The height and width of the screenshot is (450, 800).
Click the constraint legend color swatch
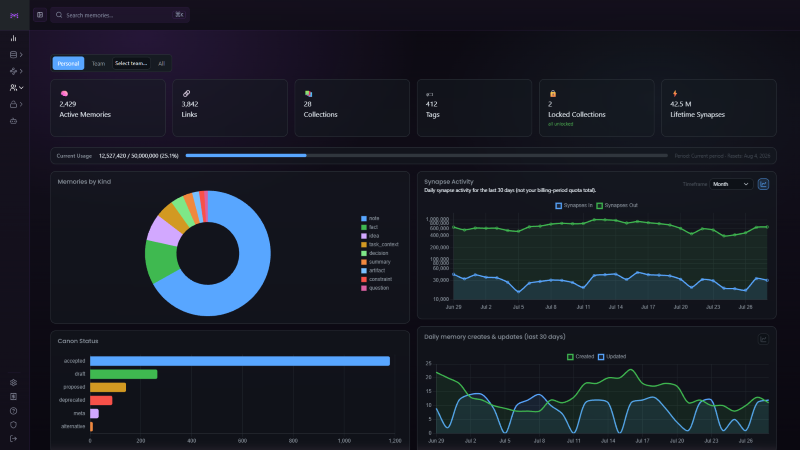(364, 279)
